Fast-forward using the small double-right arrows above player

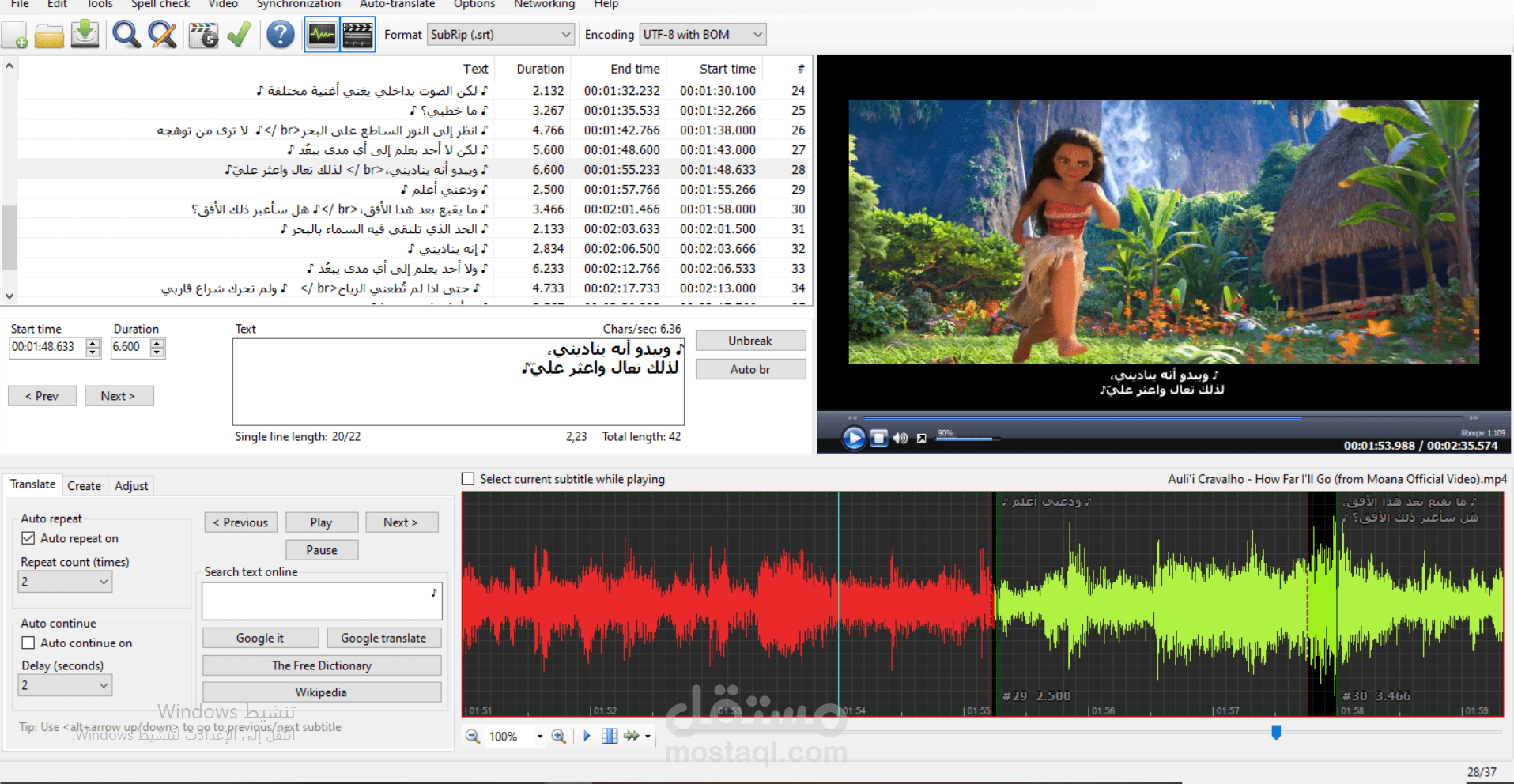click(x=1474, y=417)
